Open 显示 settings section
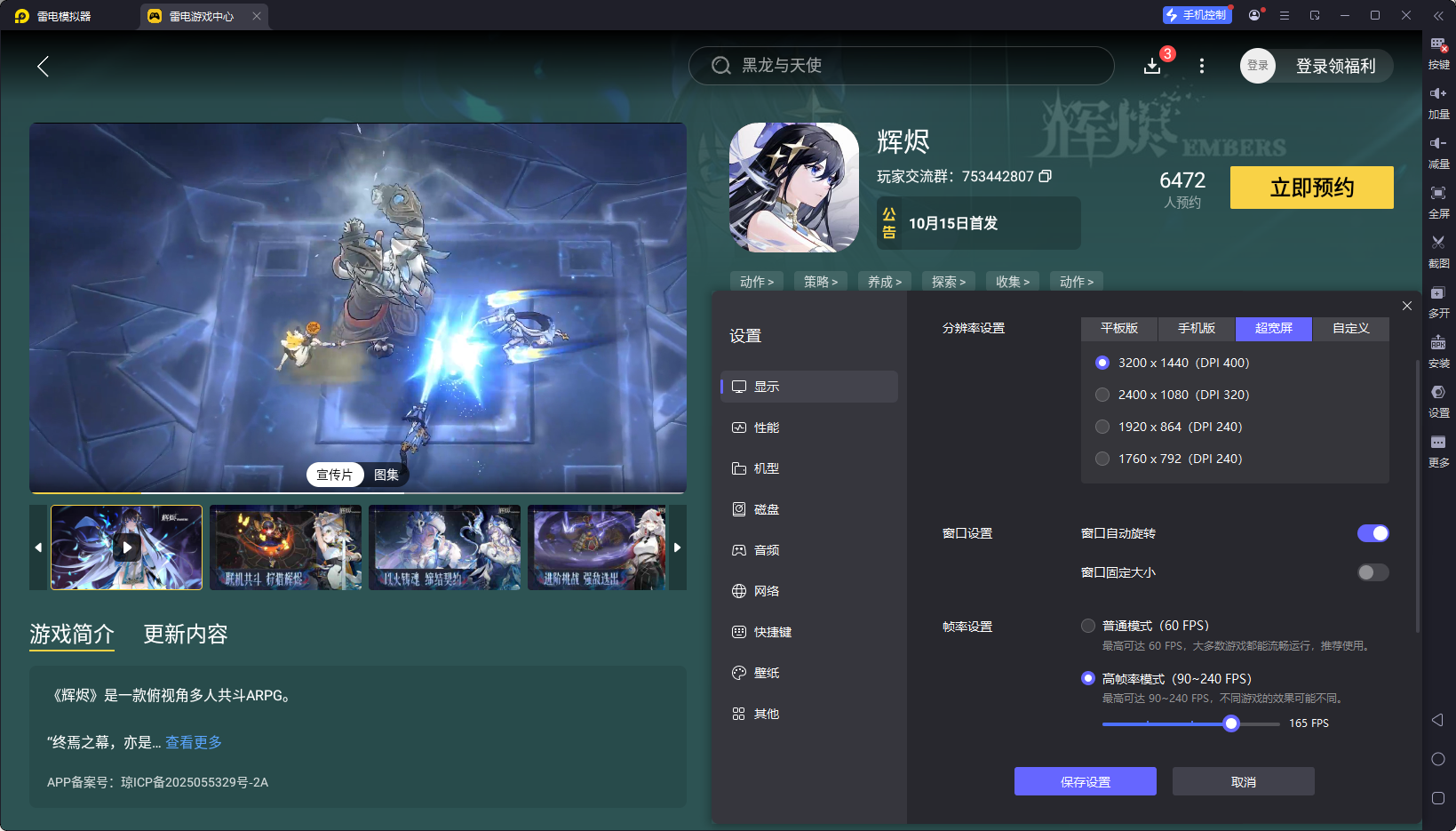The image size is (1456, 831). [809, 387]
